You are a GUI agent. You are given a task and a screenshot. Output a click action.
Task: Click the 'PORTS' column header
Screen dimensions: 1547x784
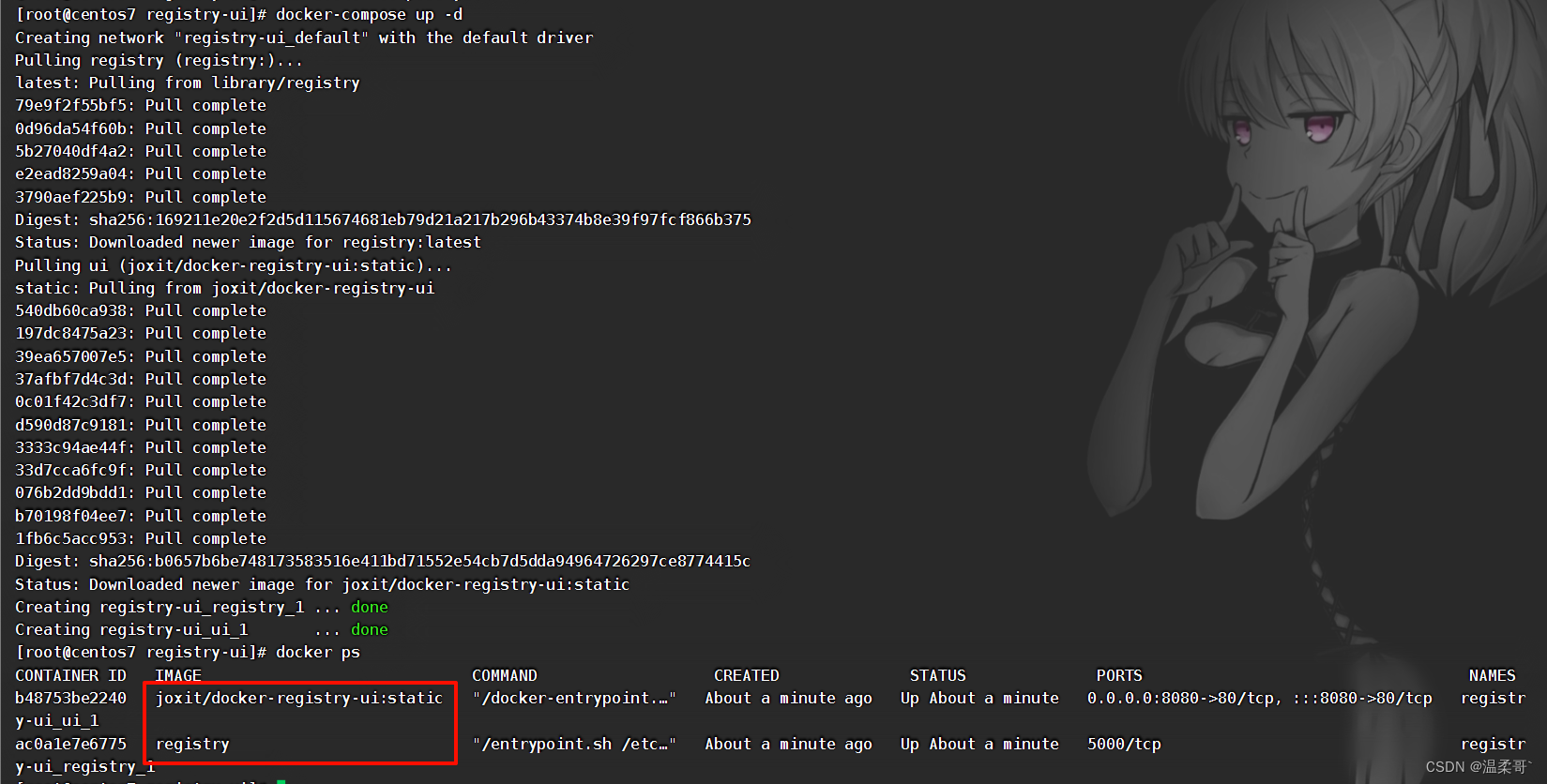tap(1119, 675)
